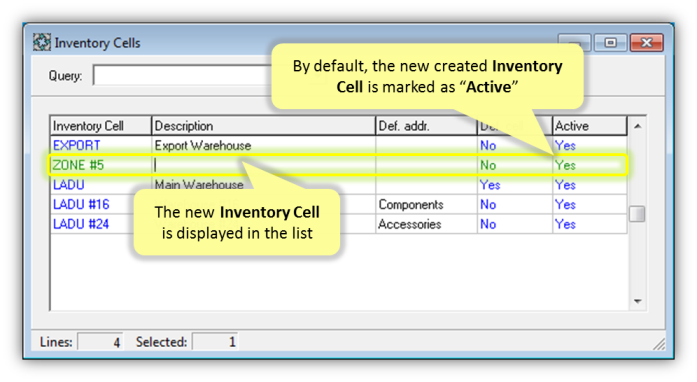Click the Active Yes value for LADU #16
Viewport: 697px width, 382px height.
[x=565, y=205]
